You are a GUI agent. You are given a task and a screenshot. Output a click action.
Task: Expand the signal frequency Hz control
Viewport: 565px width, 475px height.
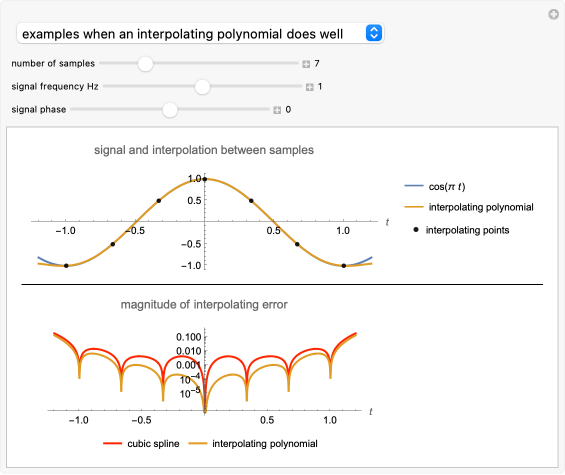coord(310,87)
